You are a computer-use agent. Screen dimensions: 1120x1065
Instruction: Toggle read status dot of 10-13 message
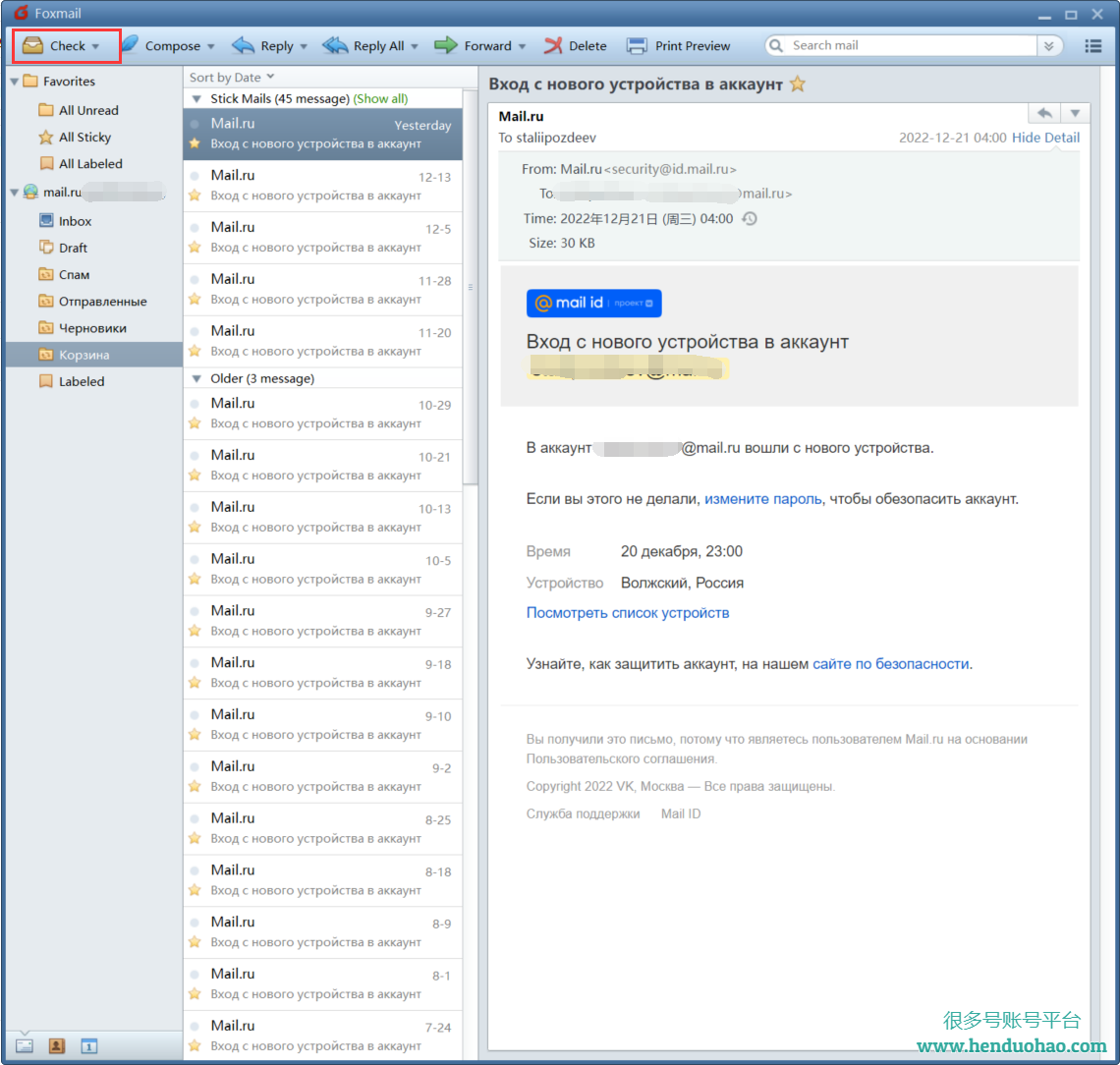coord(195,508)
